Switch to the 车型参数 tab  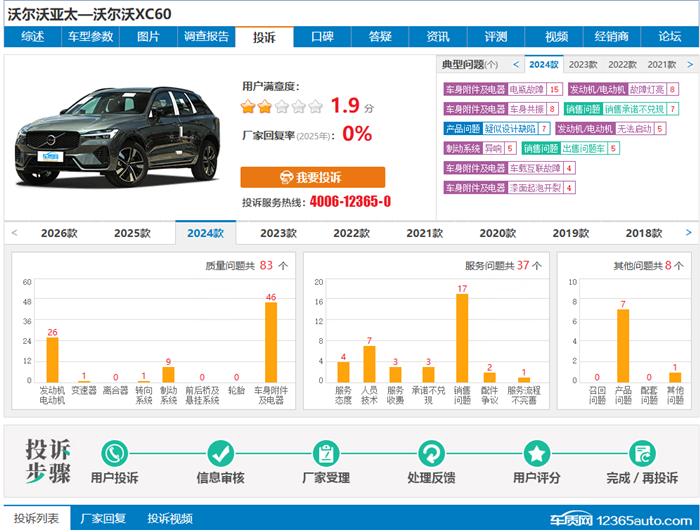click(x=90, y=37)
